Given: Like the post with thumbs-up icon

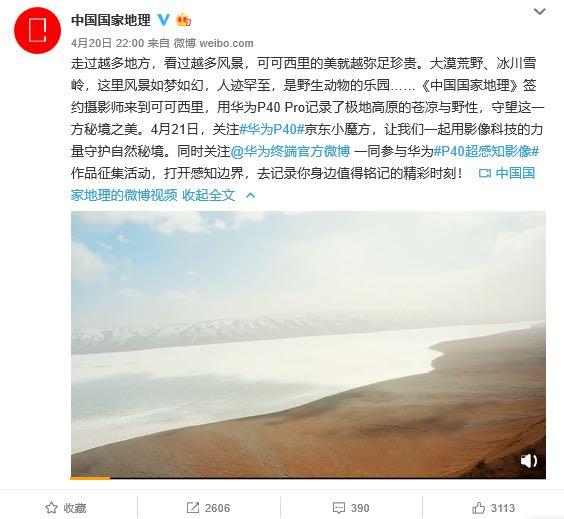Looking at the screenshot, I should [x=494, y=508].
